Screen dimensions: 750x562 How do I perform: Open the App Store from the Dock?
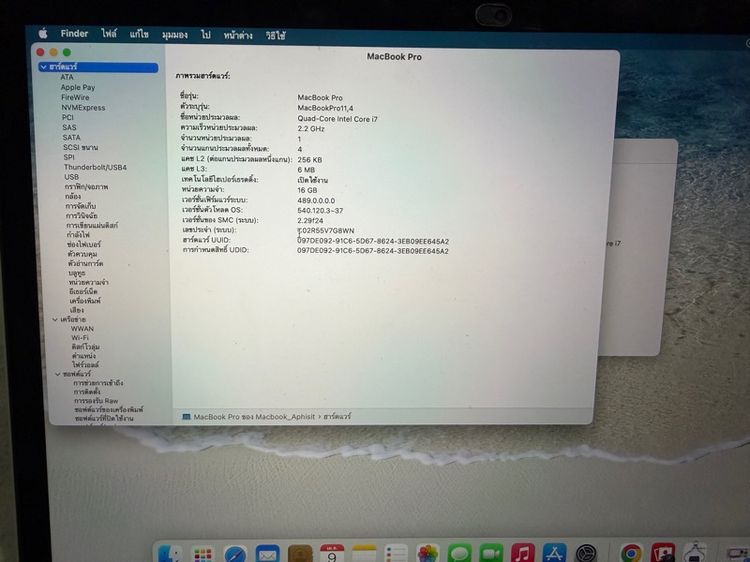click(554, 554)
